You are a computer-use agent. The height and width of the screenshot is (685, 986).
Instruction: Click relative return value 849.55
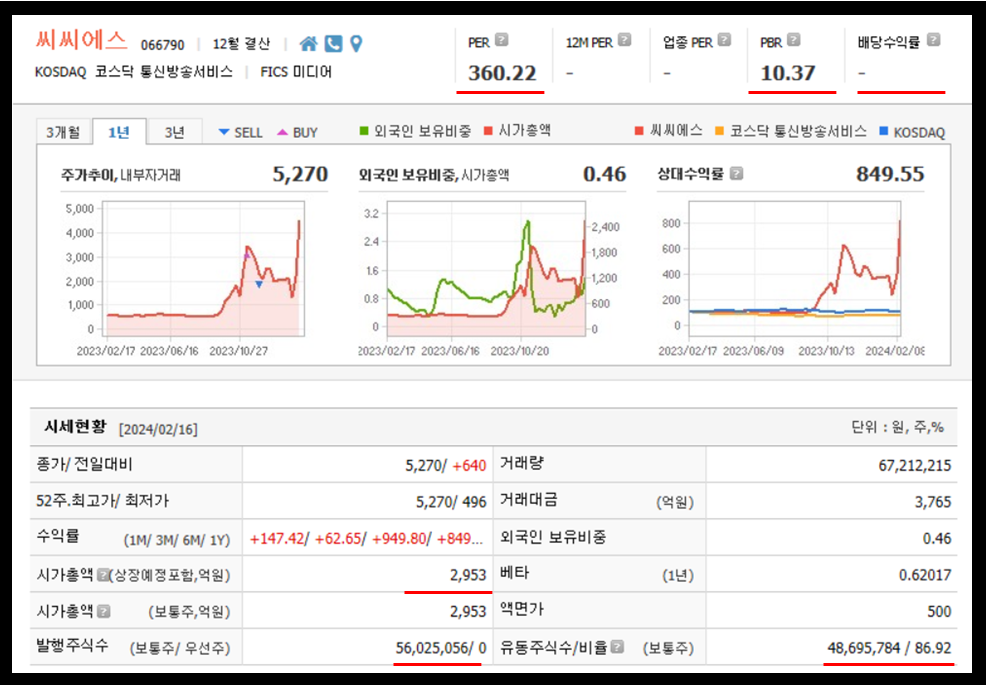tap(890, 174)
